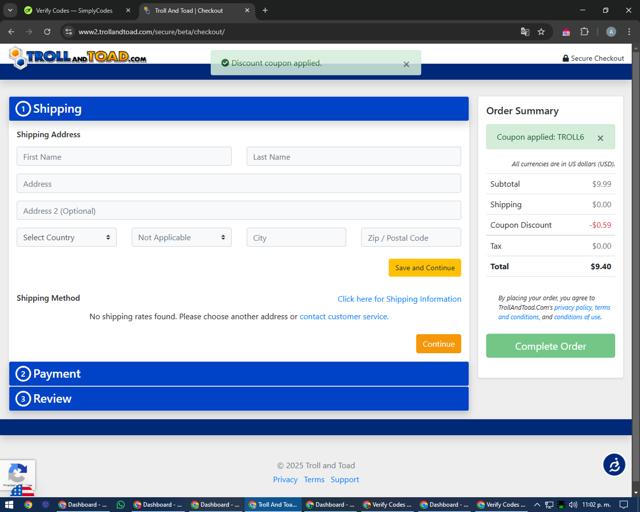
Task: Open the footer Support link
Action: pos(345,479)
